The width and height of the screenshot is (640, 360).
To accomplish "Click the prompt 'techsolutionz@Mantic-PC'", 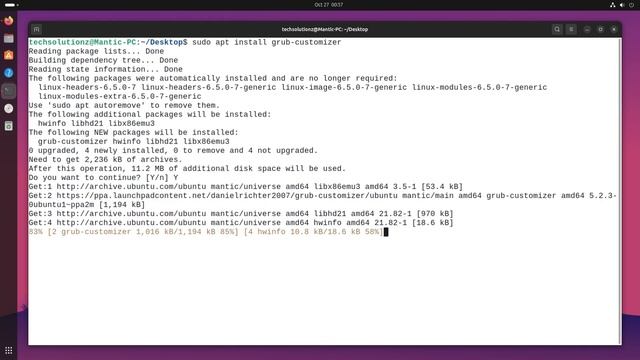I will click(x=83, y=42).
